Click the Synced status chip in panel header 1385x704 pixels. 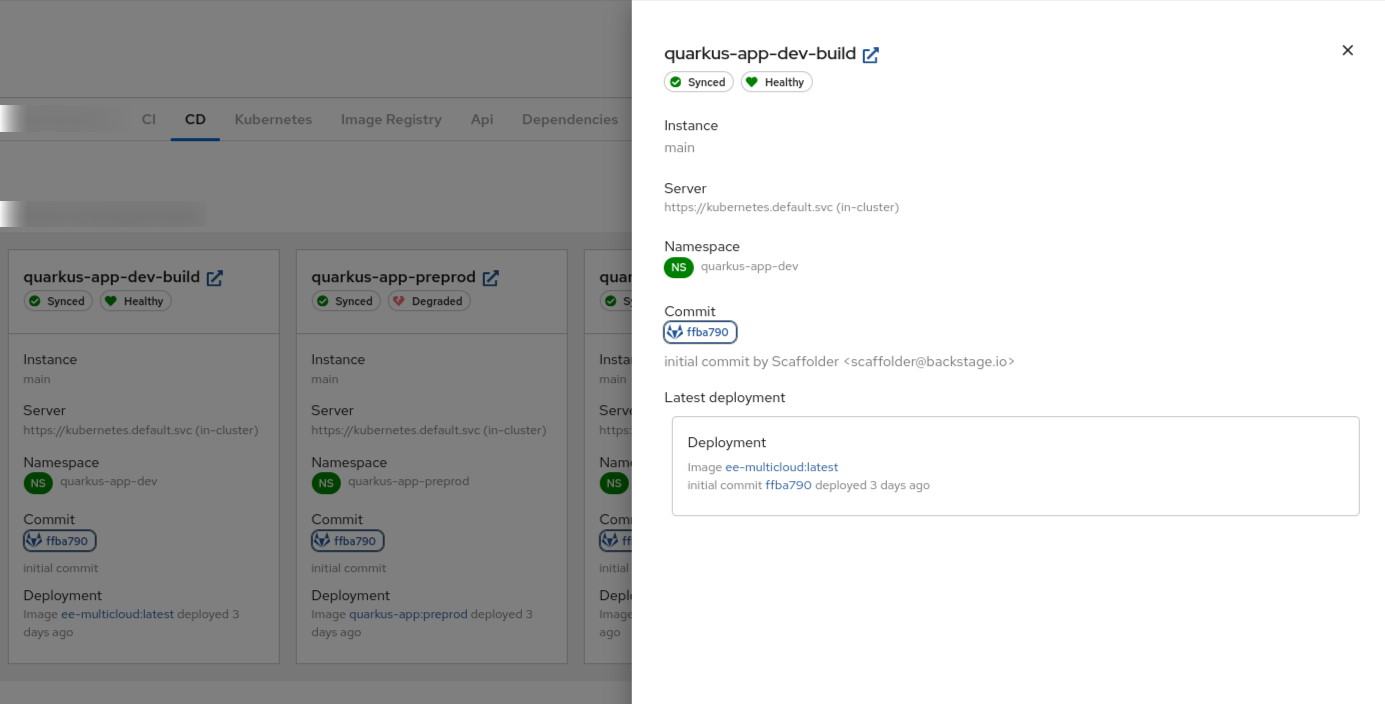[698, 81]
